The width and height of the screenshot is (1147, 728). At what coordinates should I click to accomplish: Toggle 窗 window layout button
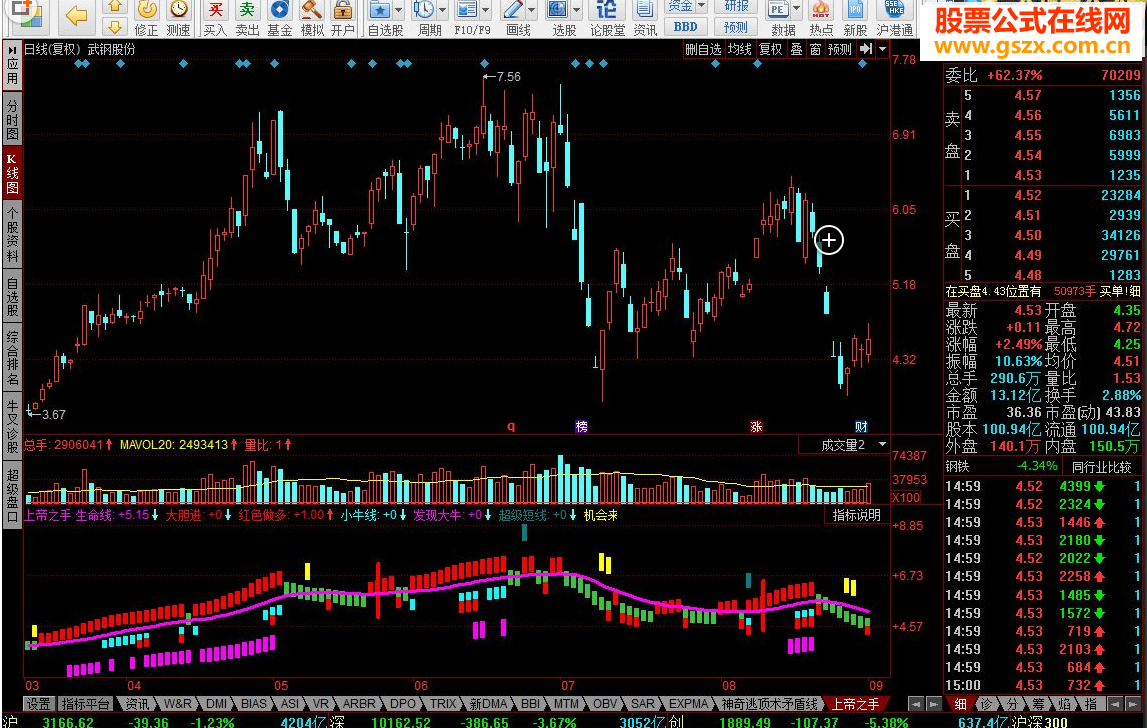click(815, 49)
